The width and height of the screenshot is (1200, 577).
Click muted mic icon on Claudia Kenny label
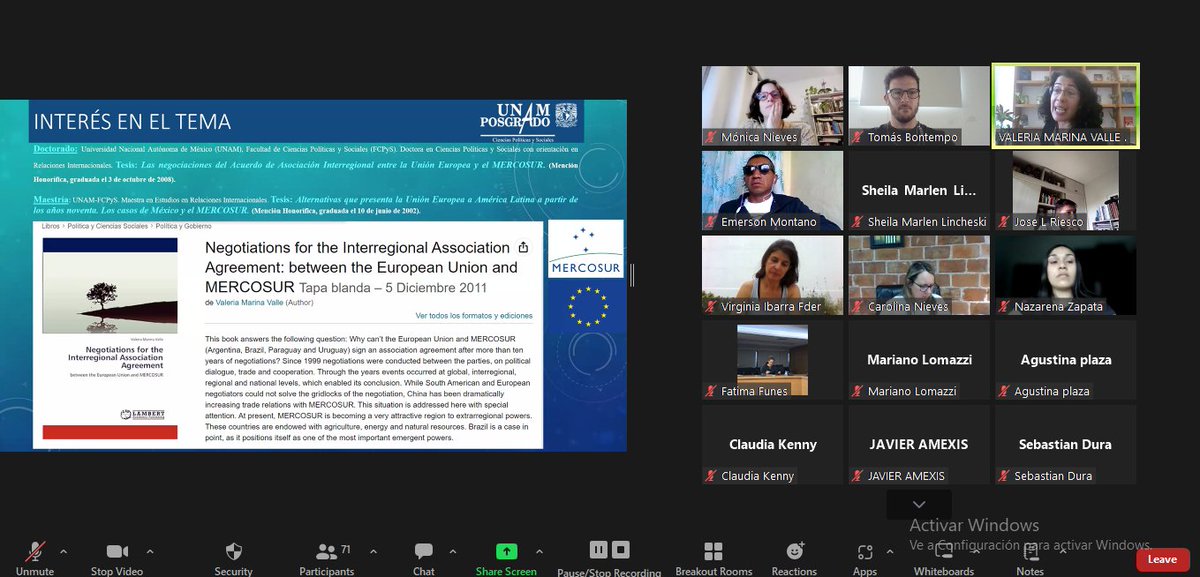(x=711, y=476)
